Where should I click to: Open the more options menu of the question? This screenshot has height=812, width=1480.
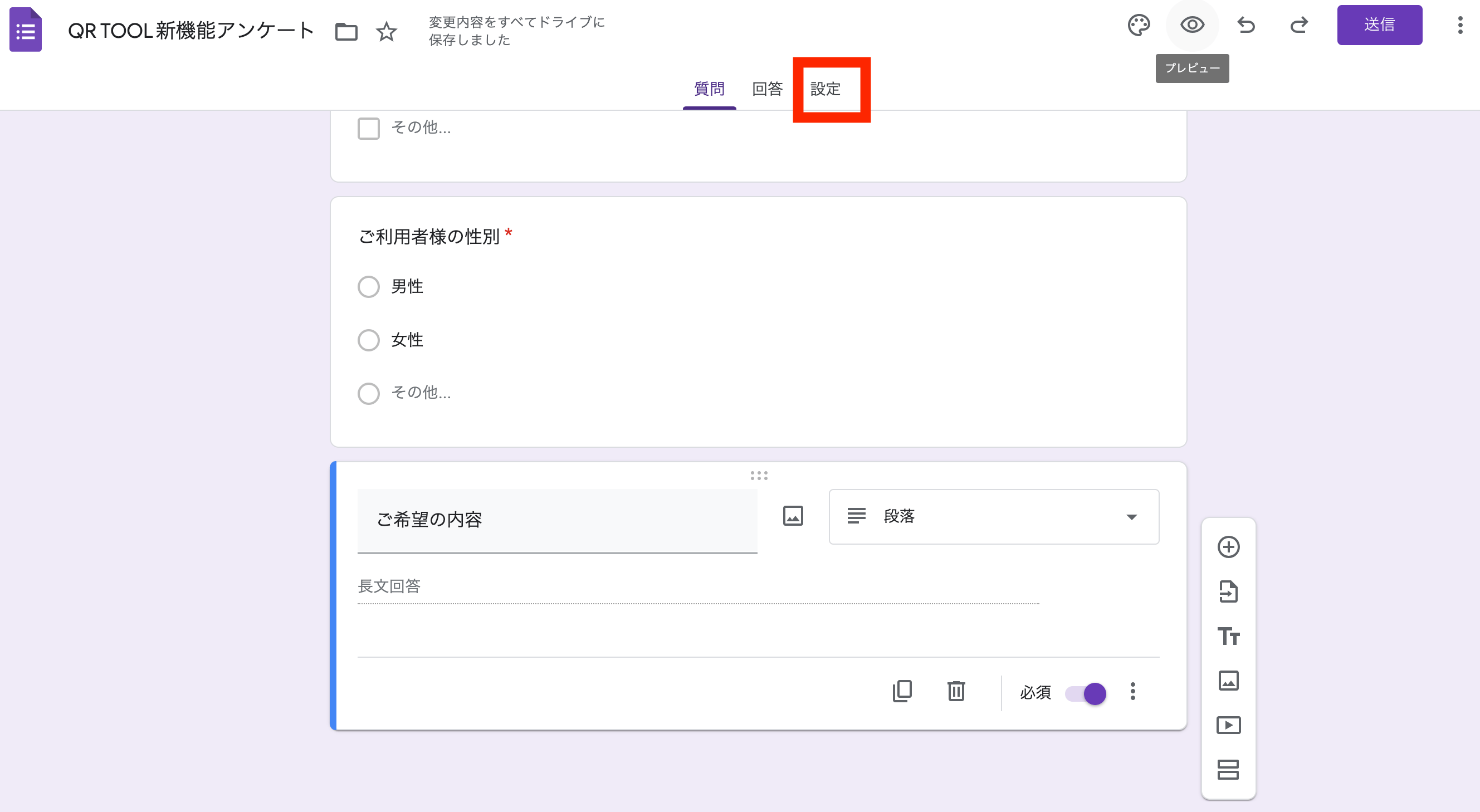tap(1133, 692)
